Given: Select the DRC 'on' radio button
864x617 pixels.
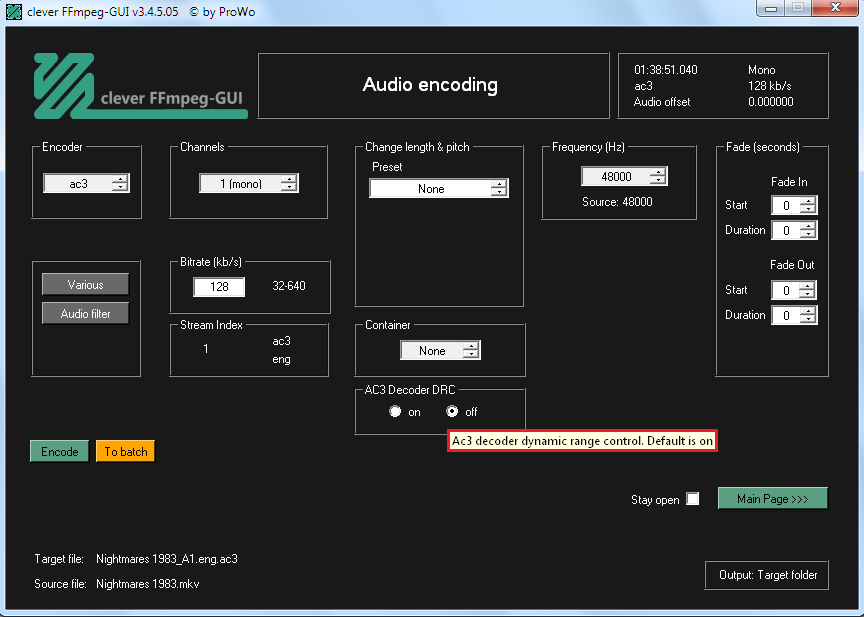Looking at the screenshot, I should (x=395, y=412).
